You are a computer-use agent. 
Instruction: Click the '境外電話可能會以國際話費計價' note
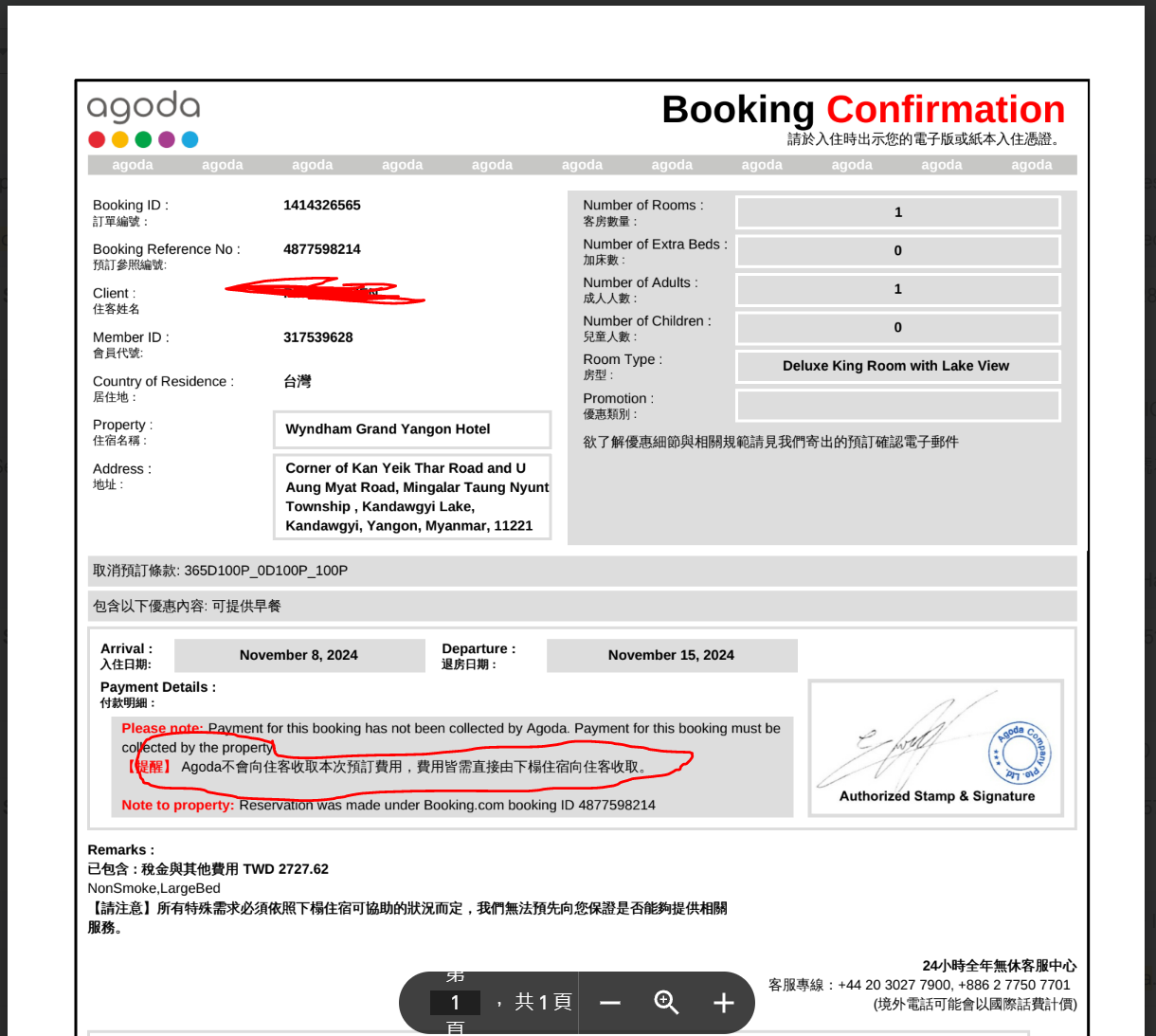coord(975,1005)
